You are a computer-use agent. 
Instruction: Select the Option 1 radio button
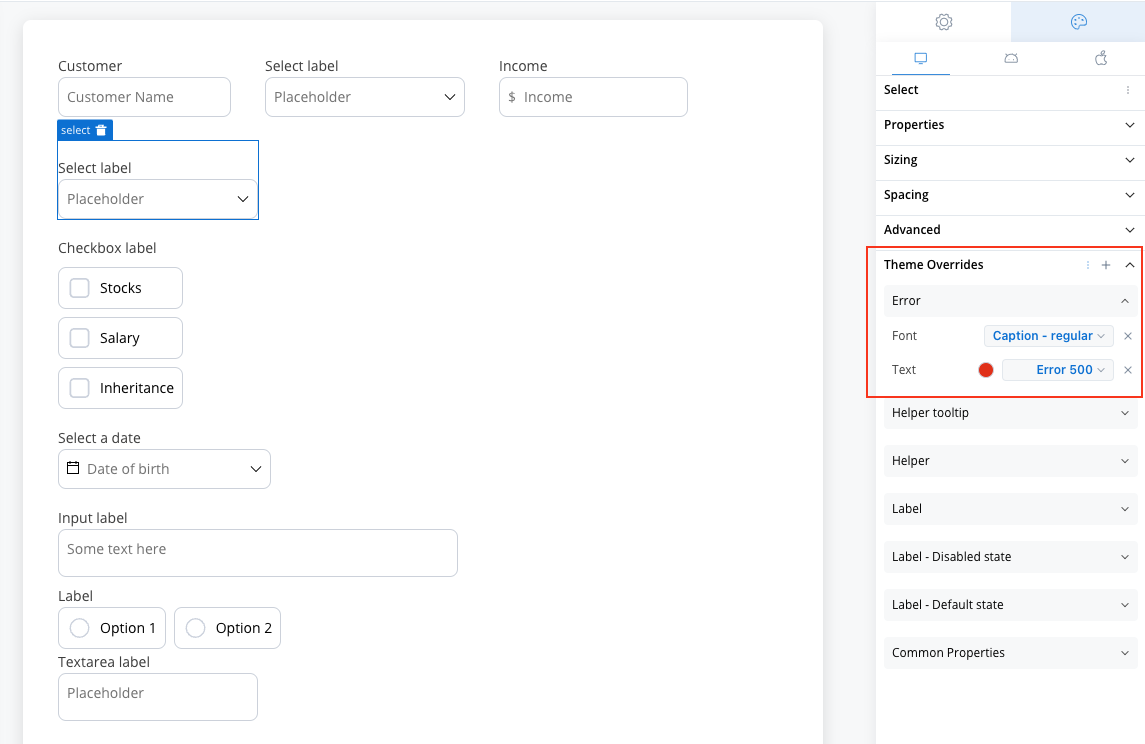tap(80, 628)
